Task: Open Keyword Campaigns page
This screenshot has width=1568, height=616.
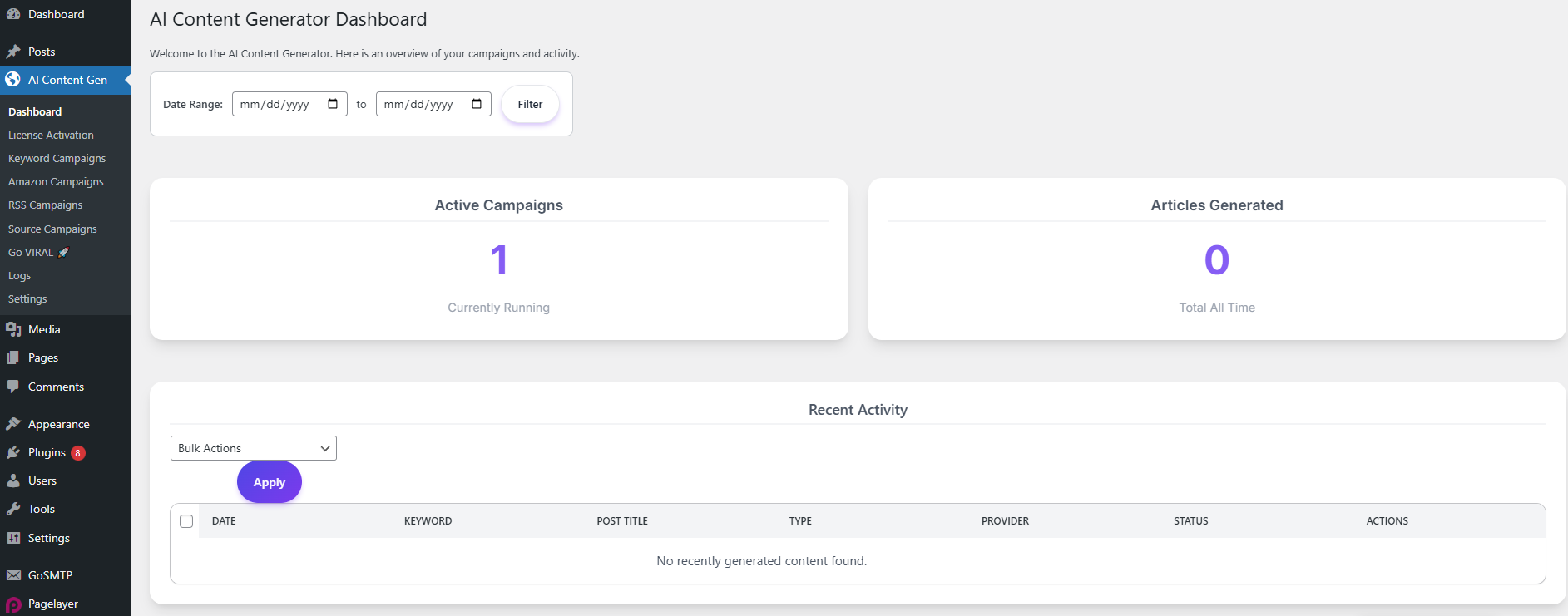Action: pos(57,158)
